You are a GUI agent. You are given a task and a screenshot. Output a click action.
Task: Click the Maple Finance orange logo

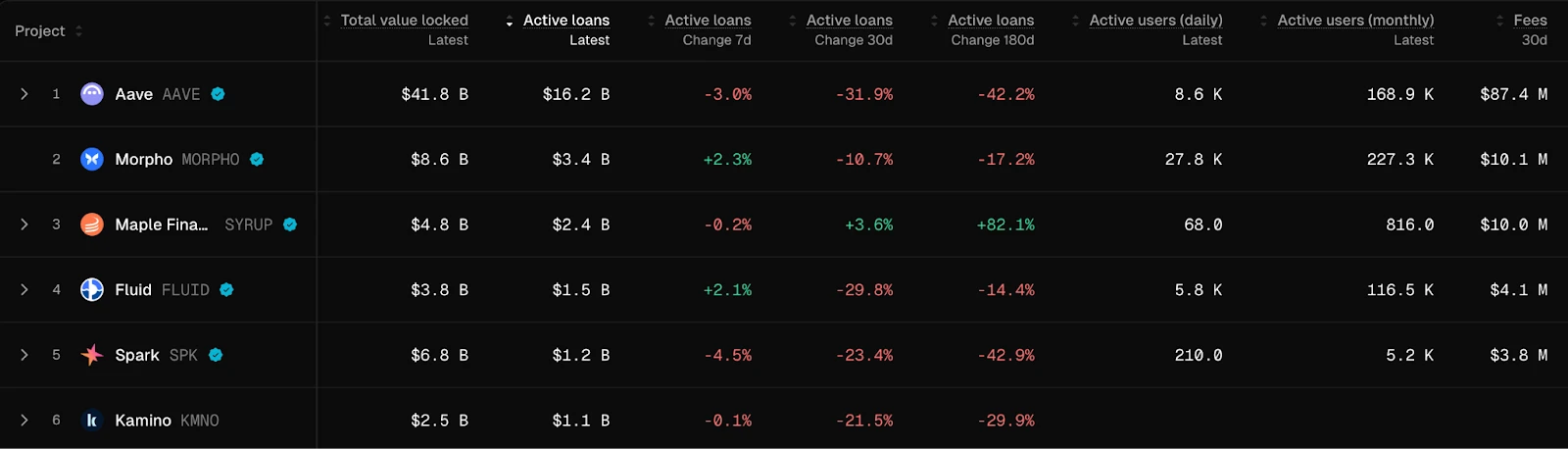pyautogui.click(x=92, y=224)
